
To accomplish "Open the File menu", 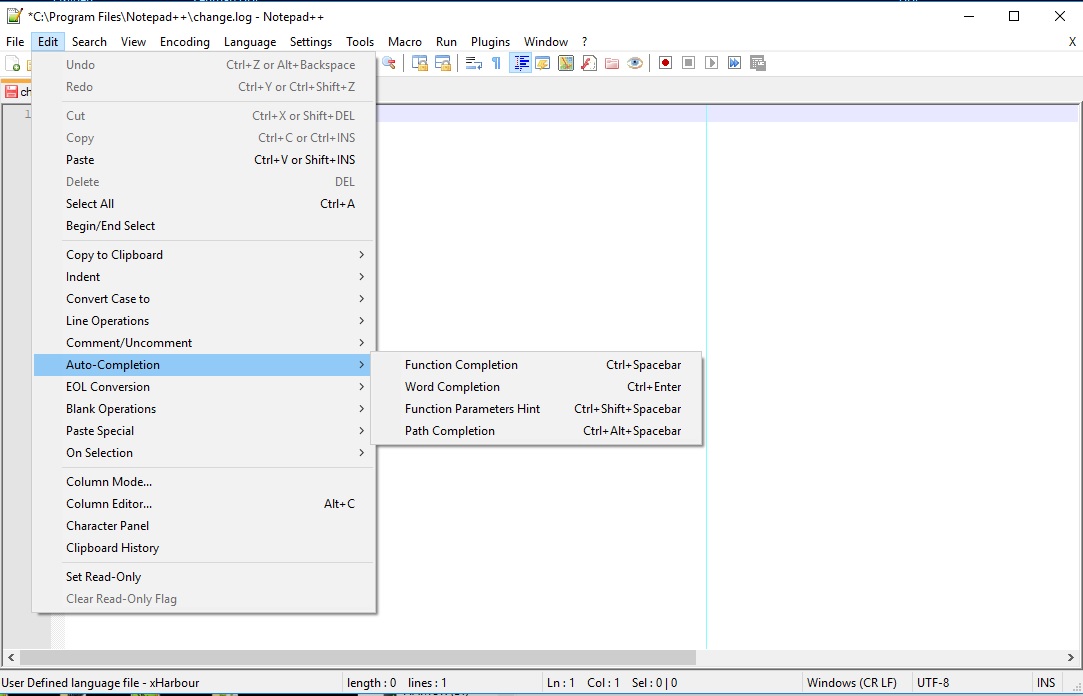I will pos(15,41).
